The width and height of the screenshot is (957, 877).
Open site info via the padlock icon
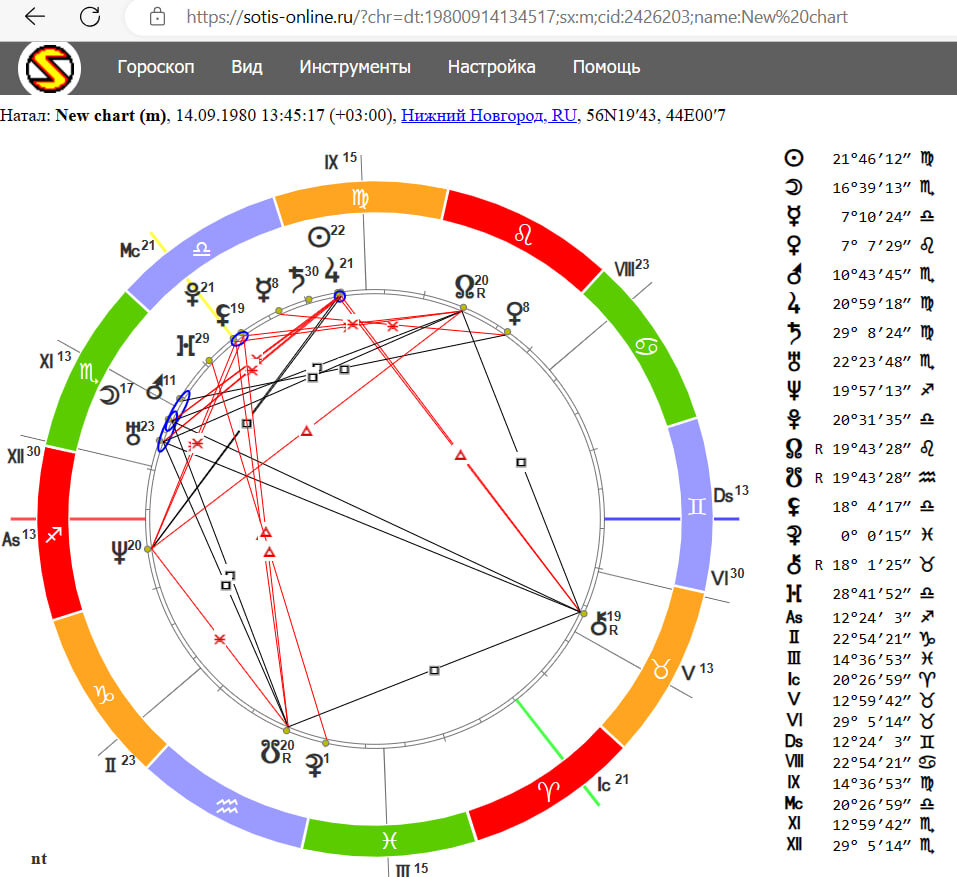pyautogui.click(x=157, y=16)
